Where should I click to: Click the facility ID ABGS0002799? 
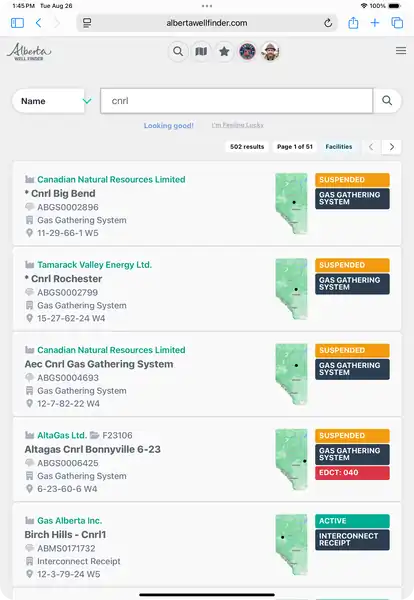pyautogui.click(x=67, y=292)
